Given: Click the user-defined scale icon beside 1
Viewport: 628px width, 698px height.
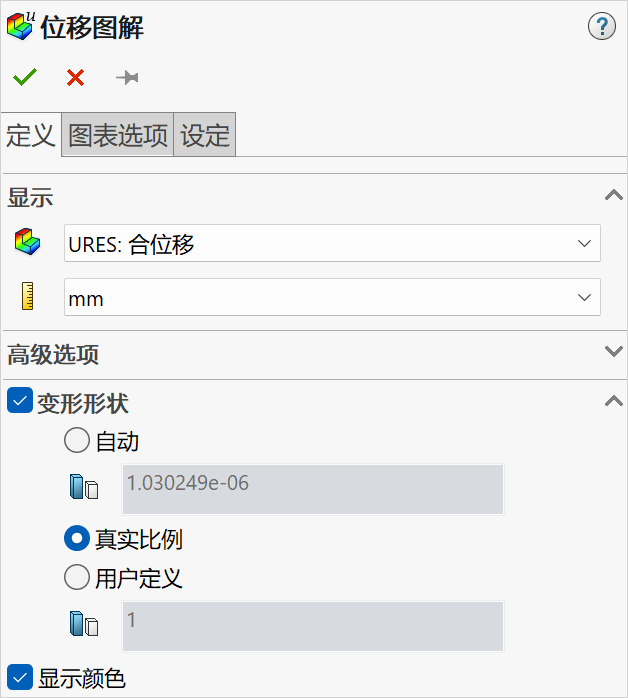Looking at the screenshot, I should 84,625.
